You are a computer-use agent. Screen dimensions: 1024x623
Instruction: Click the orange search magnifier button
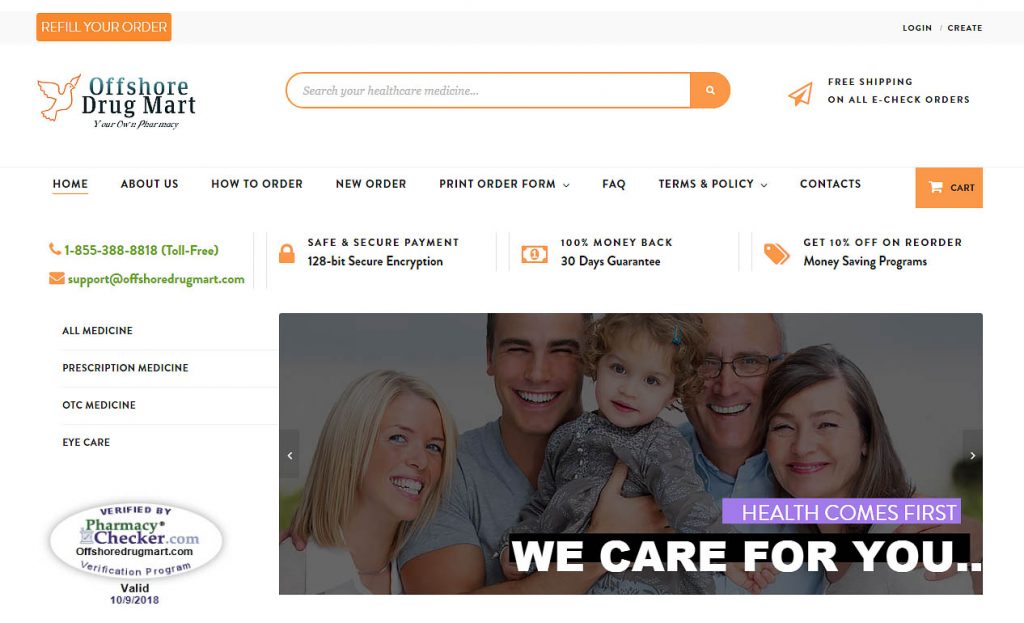tap(710, 90)
